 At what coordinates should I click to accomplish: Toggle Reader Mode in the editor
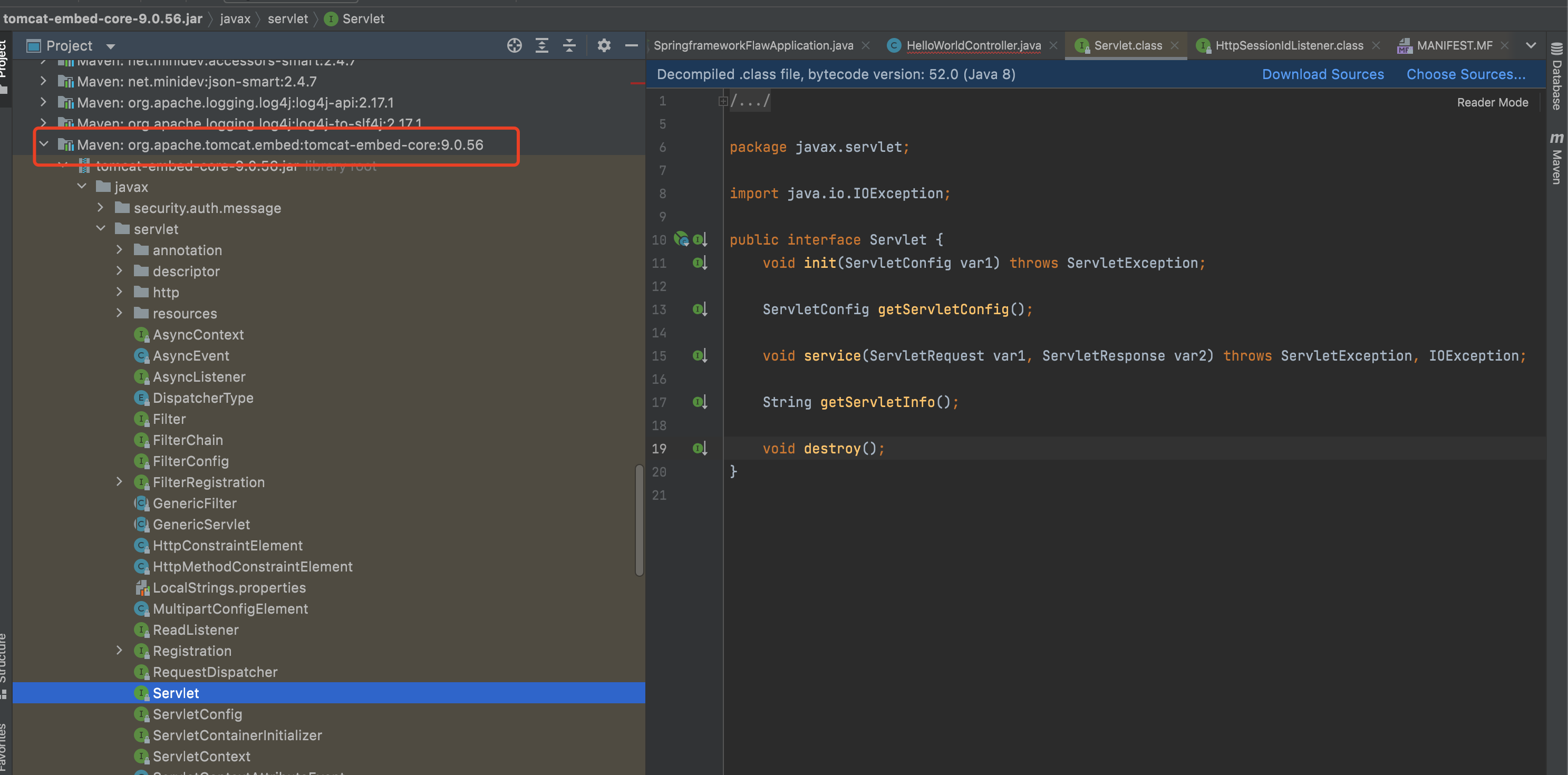click(x=1492, y=102)
